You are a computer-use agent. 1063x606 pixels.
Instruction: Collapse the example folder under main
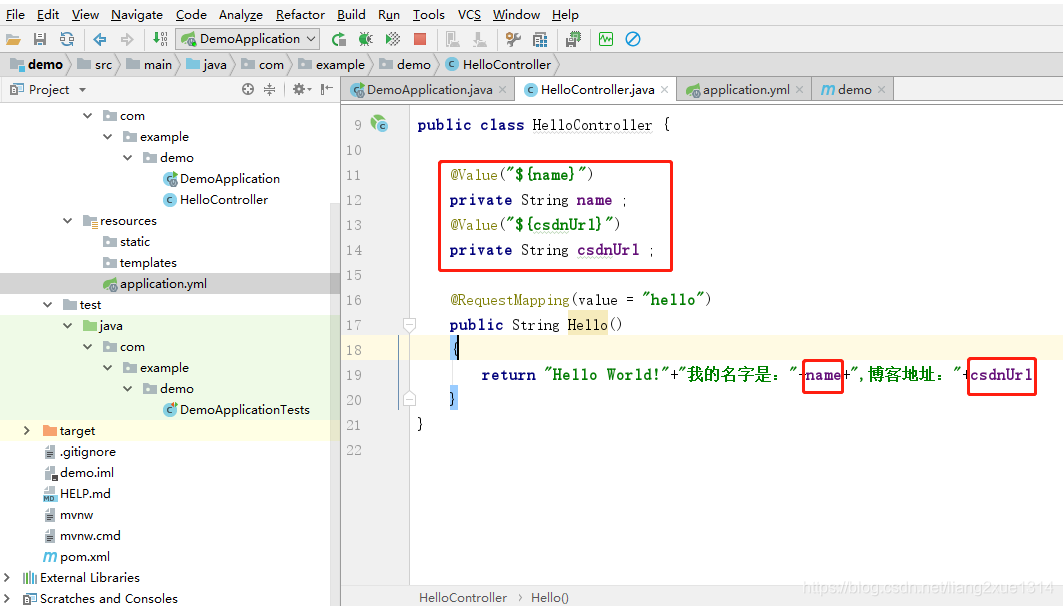[x=108, y=136]
